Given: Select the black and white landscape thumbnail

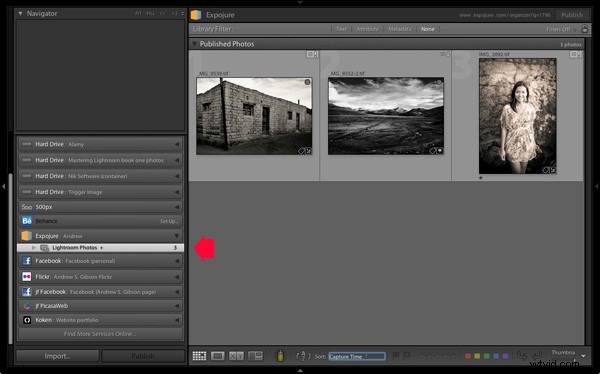Looking at the screenshot, I should tap(386, 116).
